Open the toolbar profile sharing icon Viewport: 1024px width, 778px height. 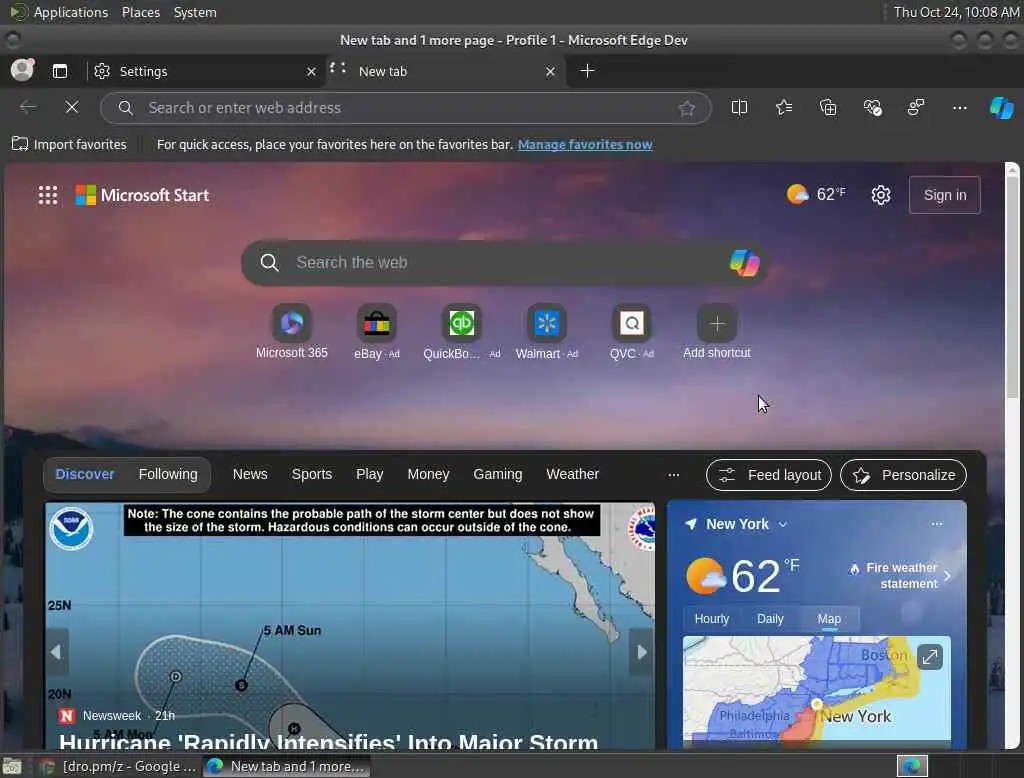[916, 107]
